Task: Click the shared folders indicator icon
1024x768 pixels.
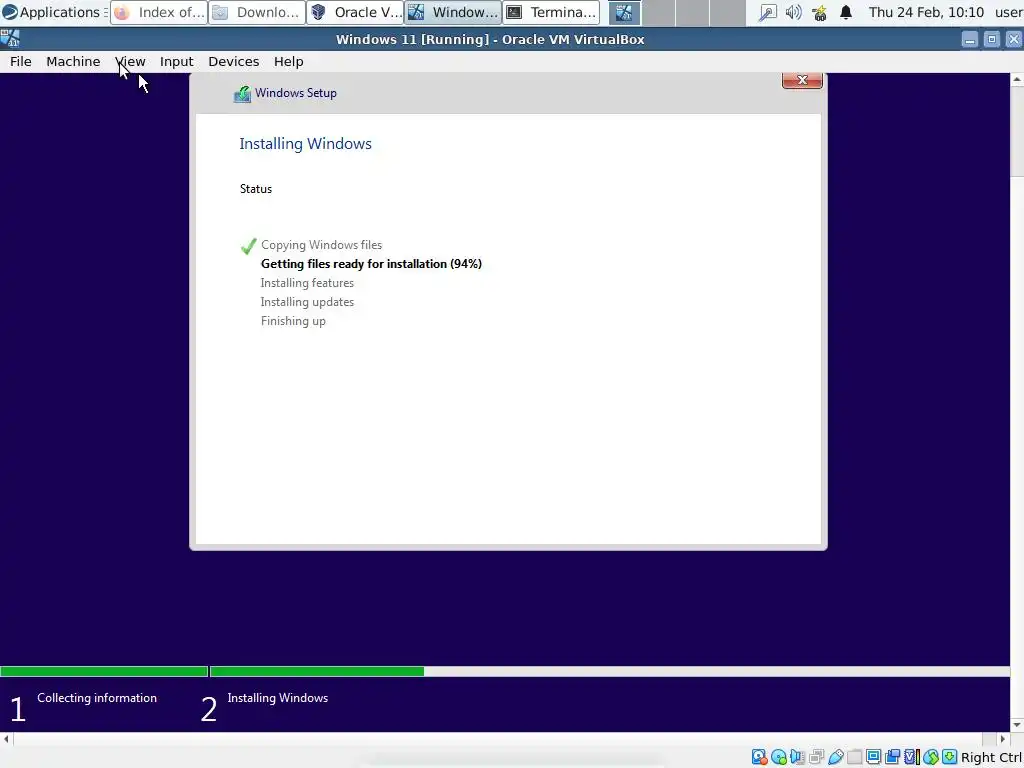Action: pos(854,758)
